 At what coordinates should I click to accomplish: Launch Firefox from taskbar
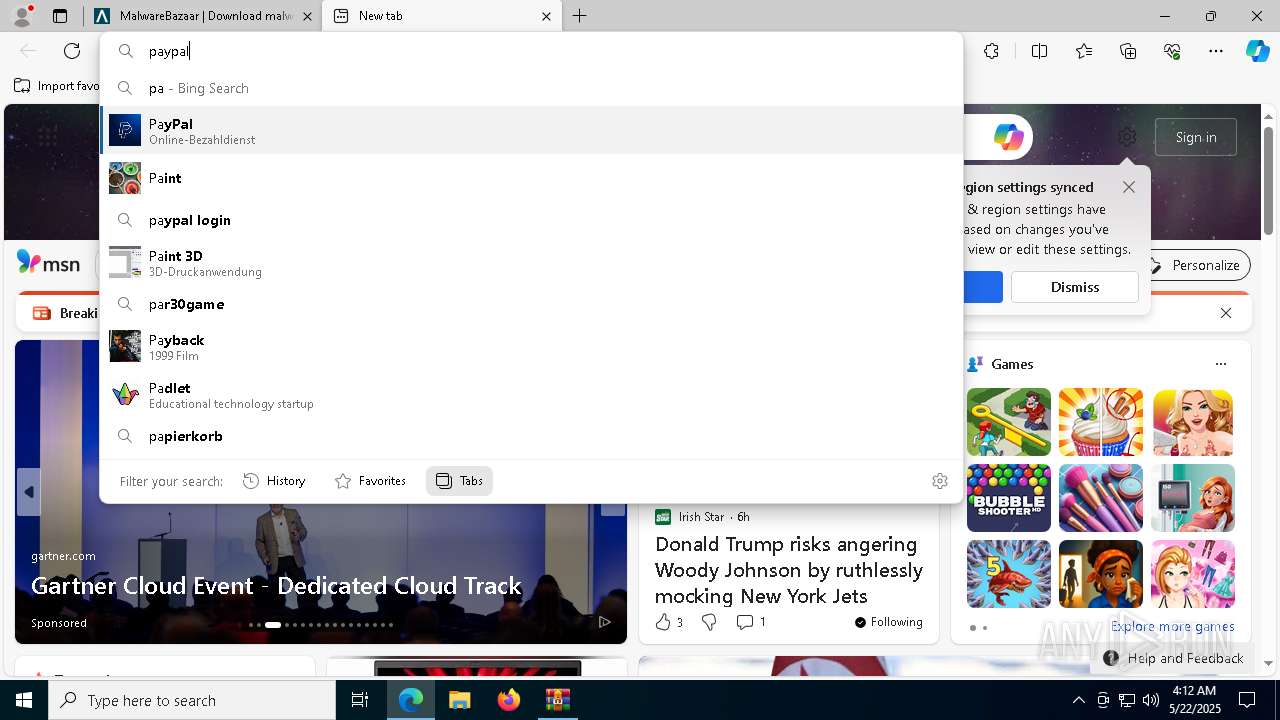[508, 700]
